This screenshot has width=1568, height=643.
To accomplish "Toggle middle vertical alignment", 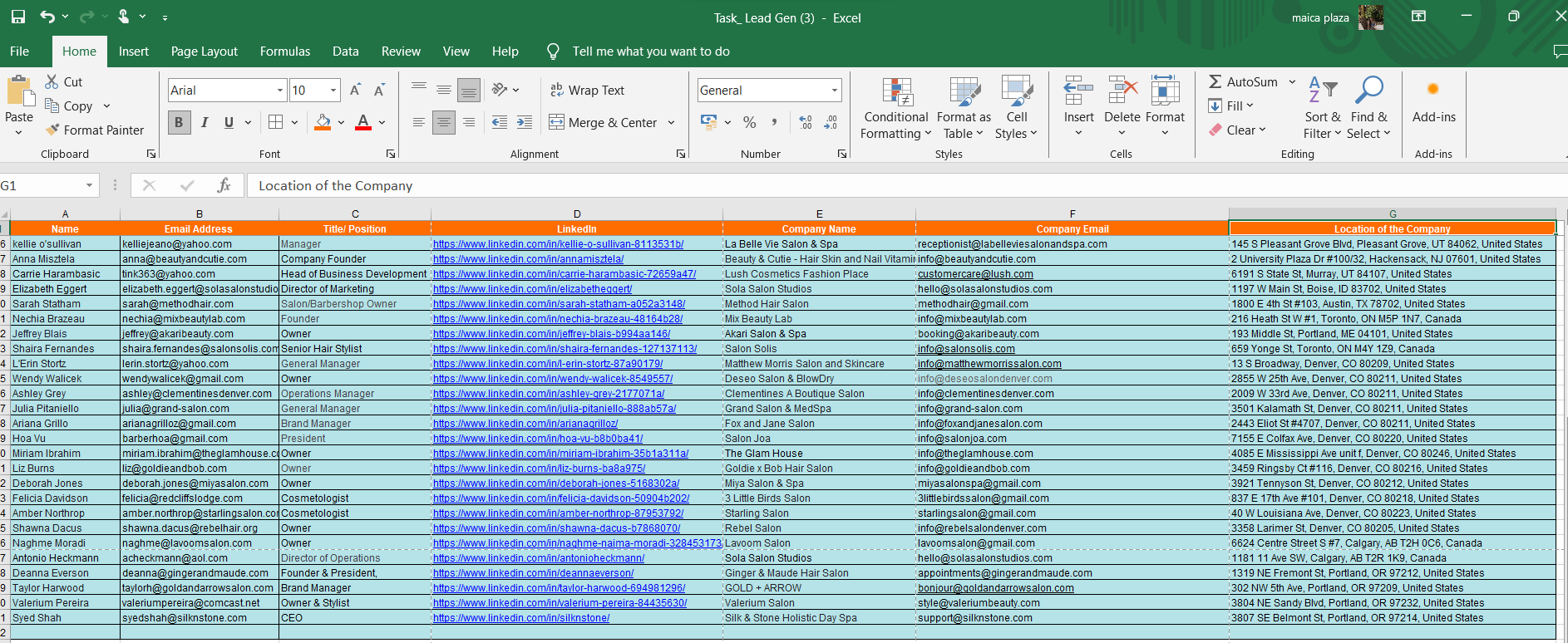I will click(x=444, y=90).
